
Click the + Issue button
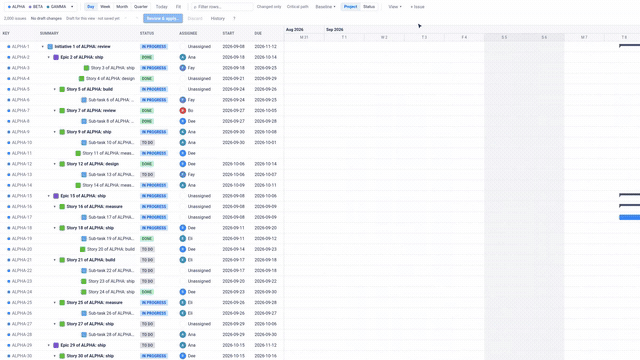(417, 7)
